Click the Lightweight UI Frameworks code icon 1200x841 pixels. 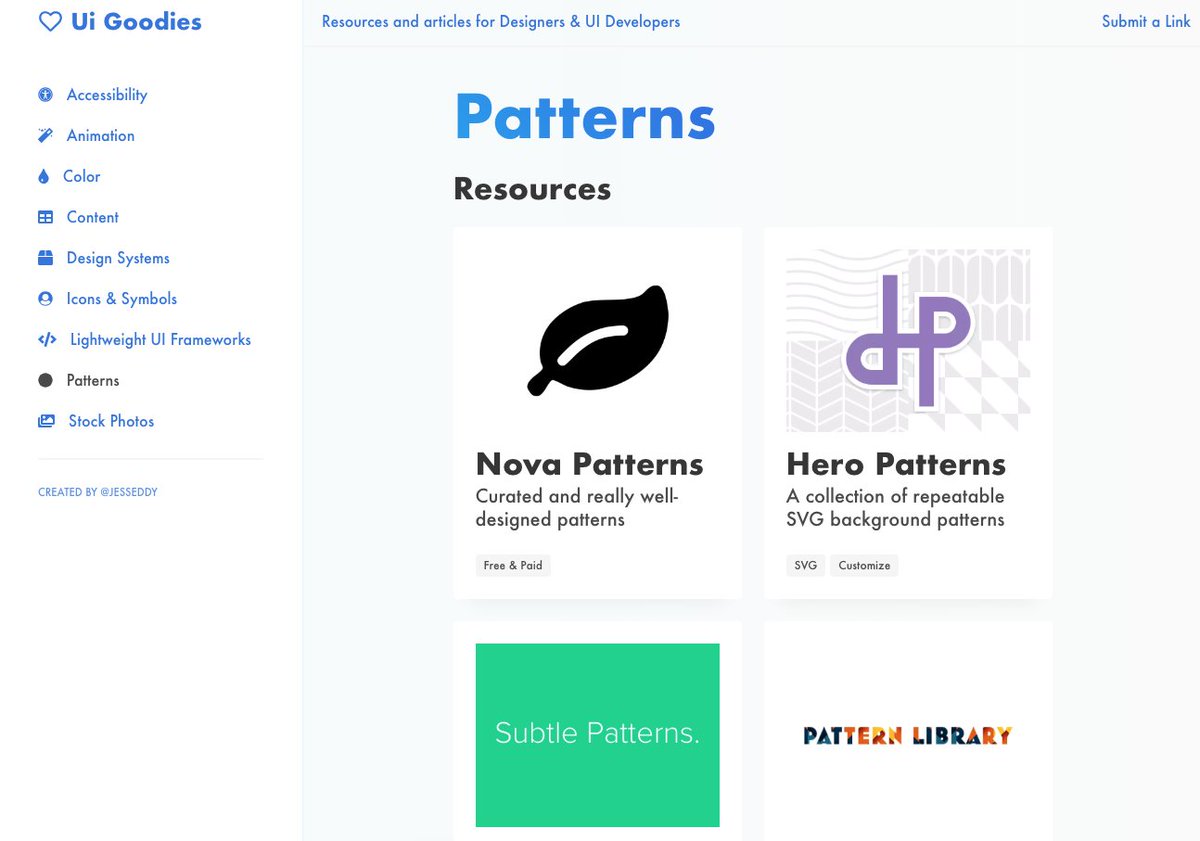click(x=47, y=340)
